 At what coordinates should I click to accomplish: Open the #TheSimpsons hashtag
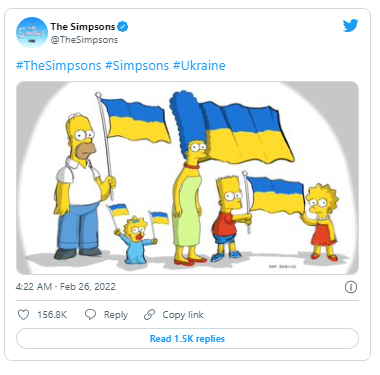tap(58, 66)
